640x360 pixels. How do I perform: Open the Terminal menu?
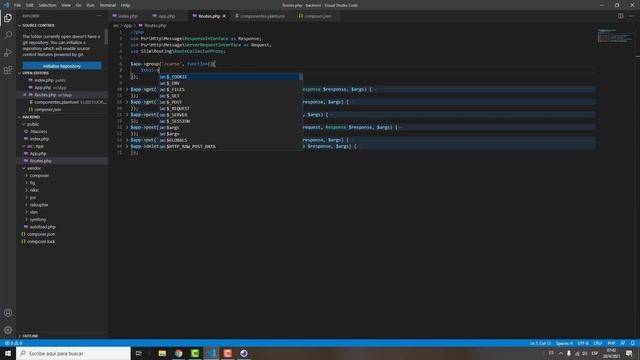tap(108, 5)
